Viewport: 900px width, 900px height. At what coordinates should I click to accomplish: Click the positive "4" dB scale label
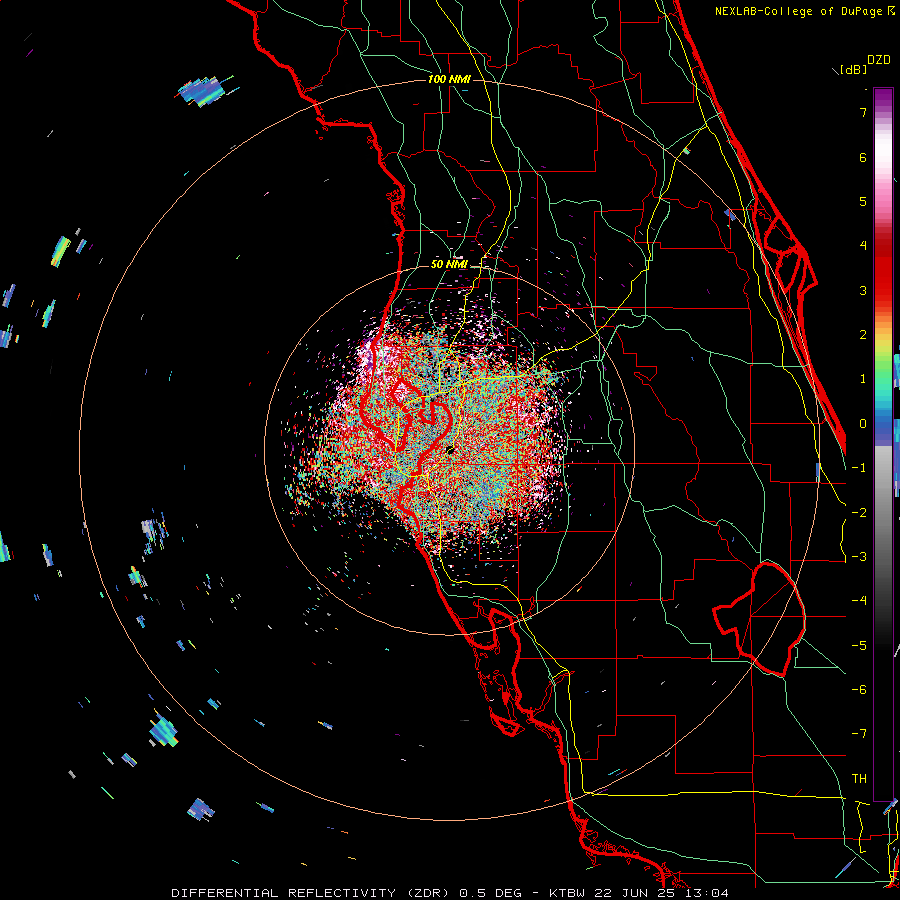click(x=863, y=246)
